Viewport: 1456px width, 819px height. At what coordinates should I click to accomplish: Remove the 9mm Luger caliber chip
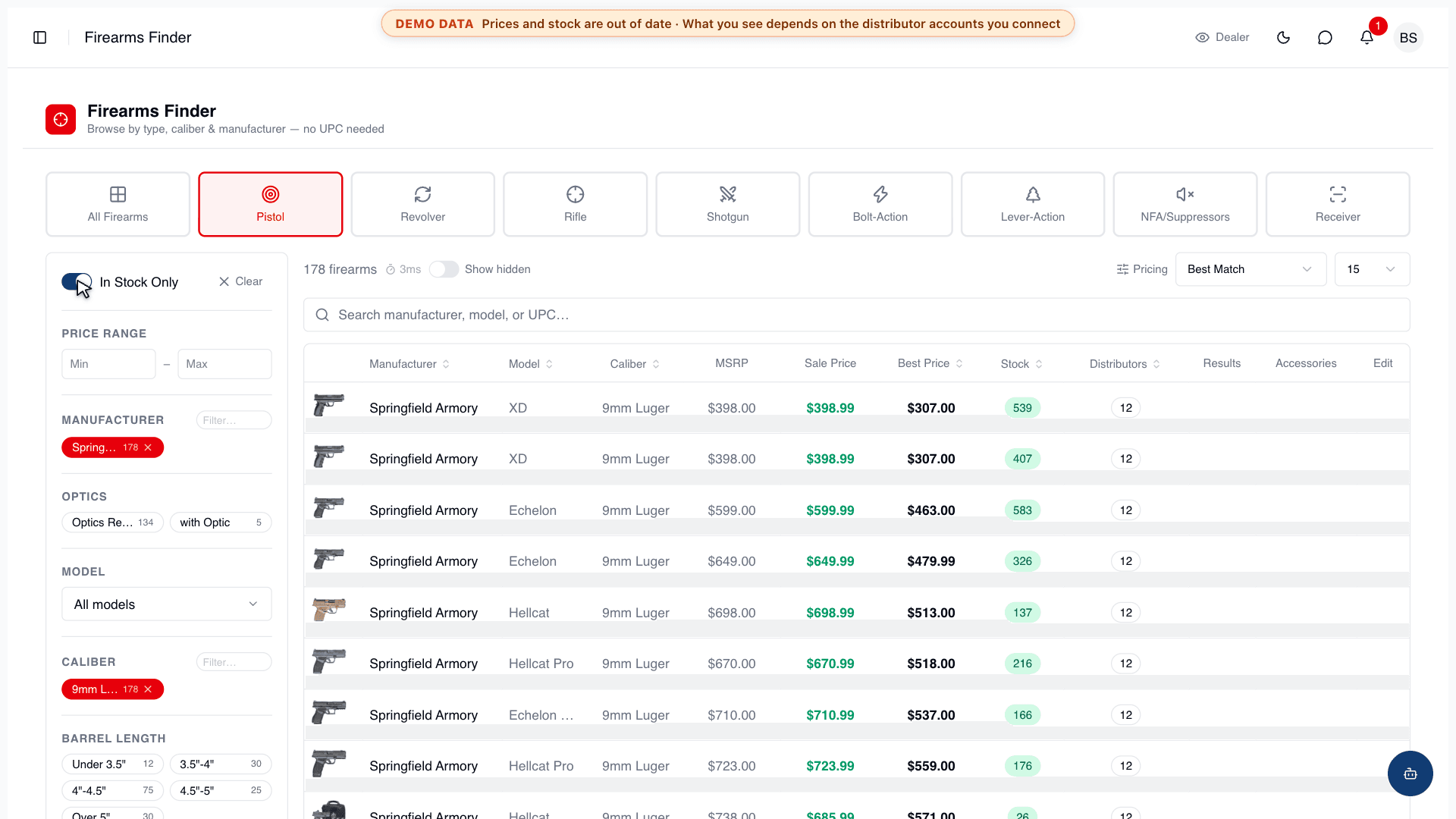pos(149,689)
